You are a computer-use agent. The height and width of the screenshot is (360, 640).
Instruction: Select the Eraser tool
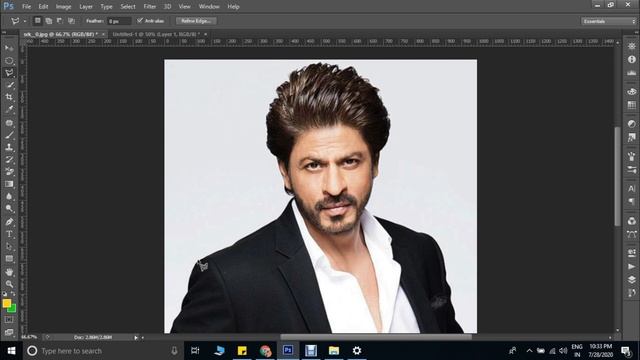coord(9,172)
